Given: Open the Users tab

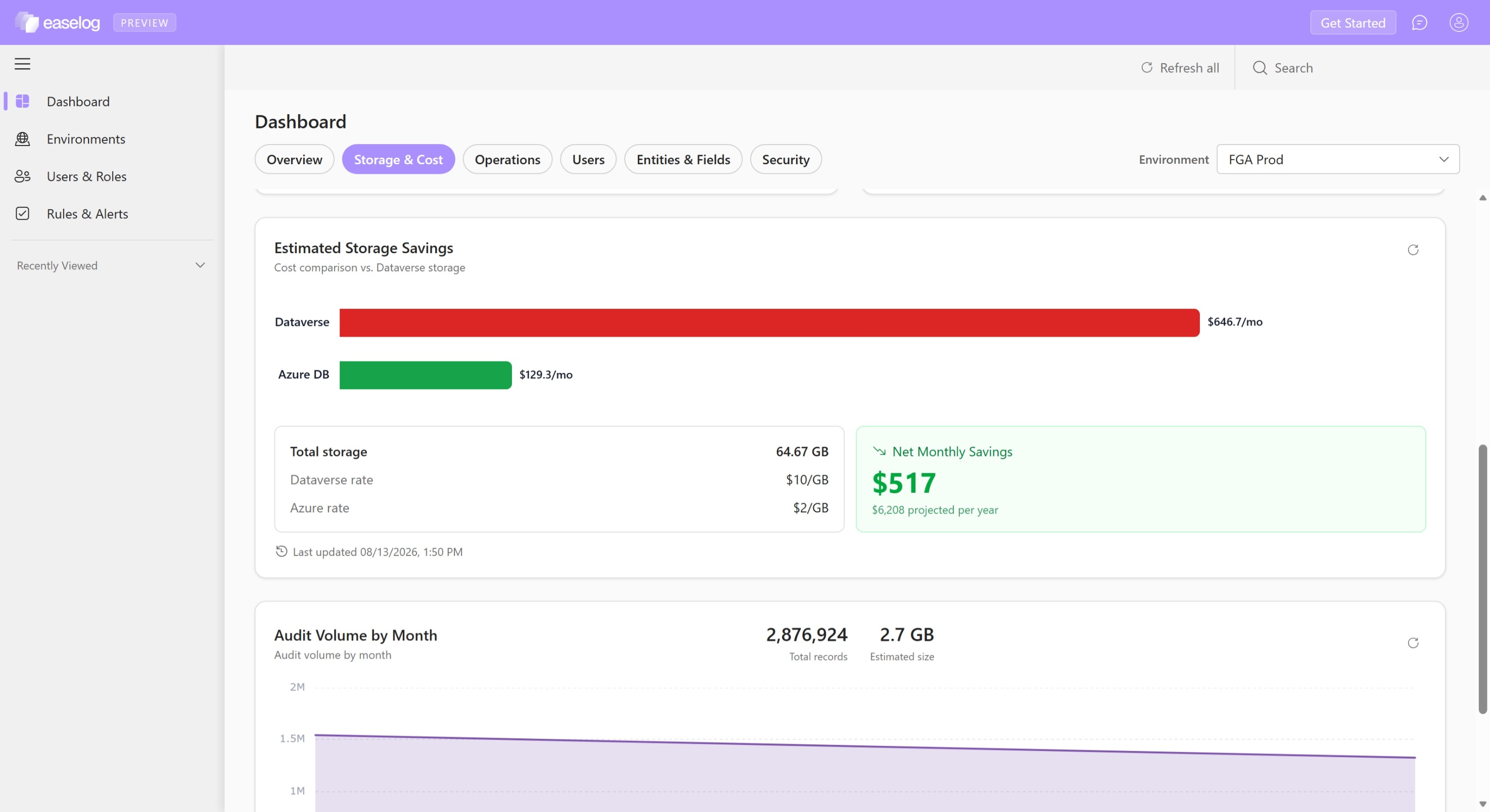Looking at the screenshot, I should [588, 159].
